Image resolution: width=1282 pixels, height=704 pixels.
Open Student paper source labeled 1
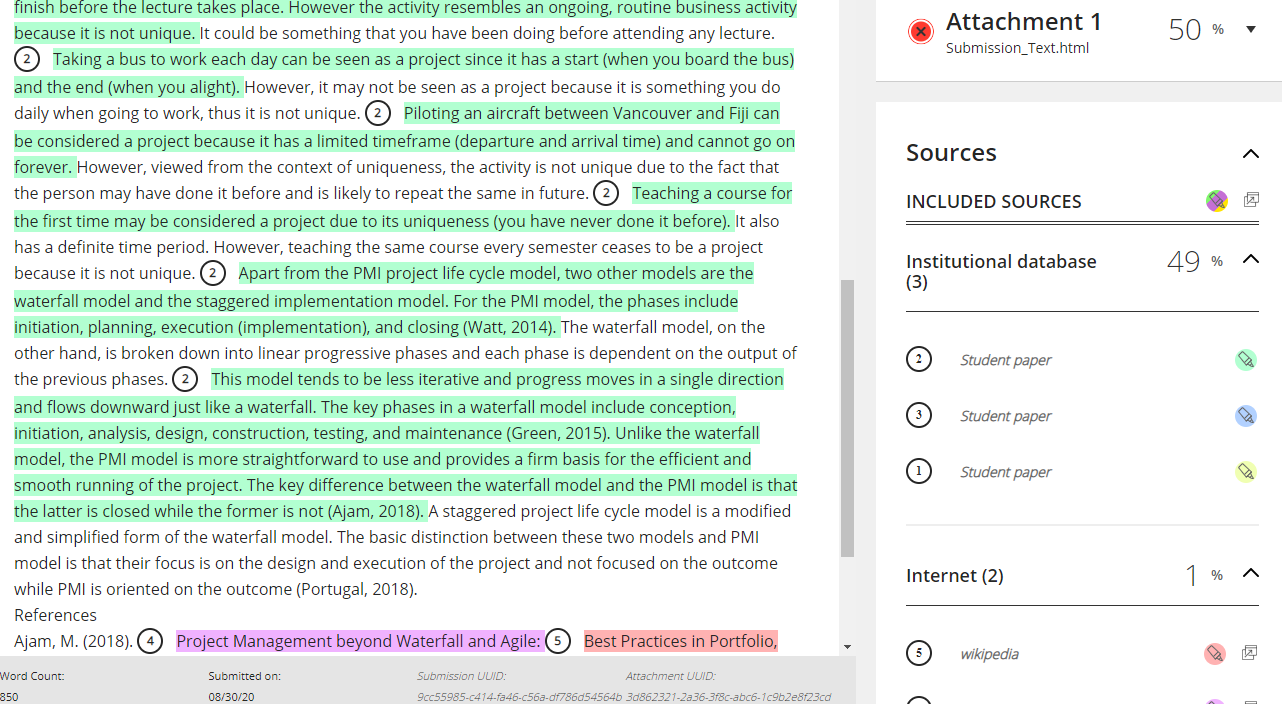1005,472
